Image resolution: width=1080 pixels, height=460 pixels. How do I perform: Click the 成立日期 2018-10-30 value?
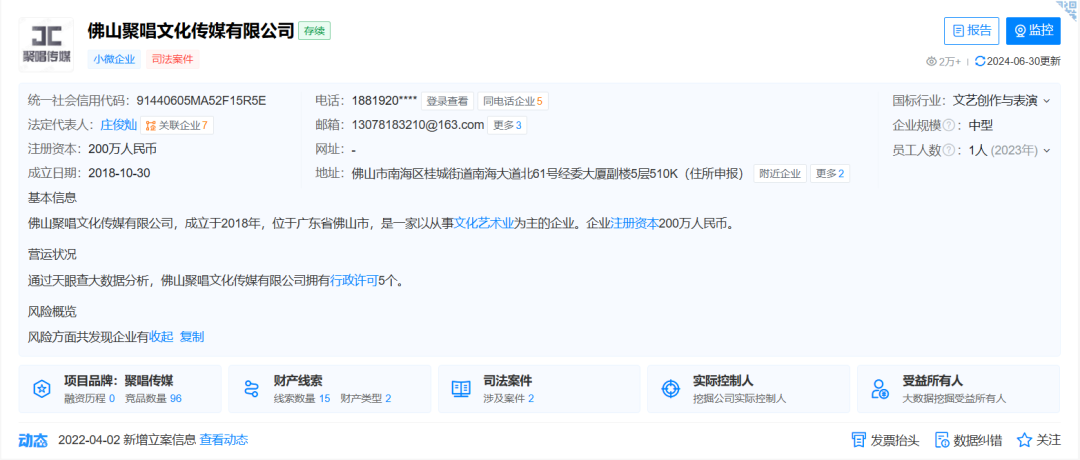pyautogui.click(x=119, y=173)
